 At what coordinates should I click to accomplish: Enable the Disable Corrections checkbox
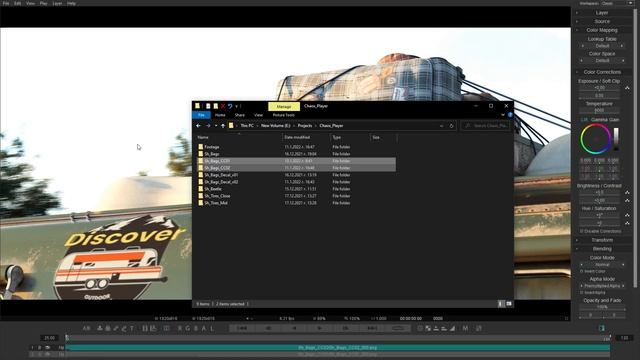[x=582, y=231]
